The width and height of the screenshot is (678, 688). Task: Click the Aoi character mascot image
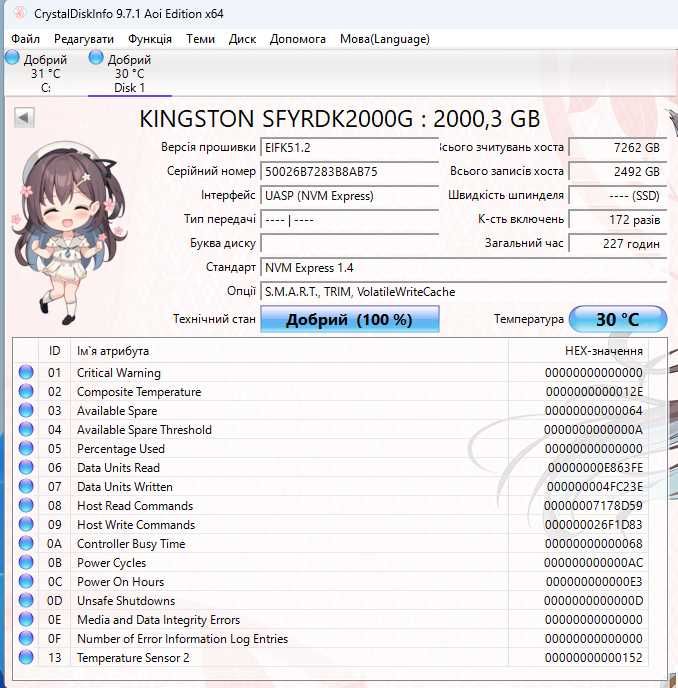(x=70, y=233)
